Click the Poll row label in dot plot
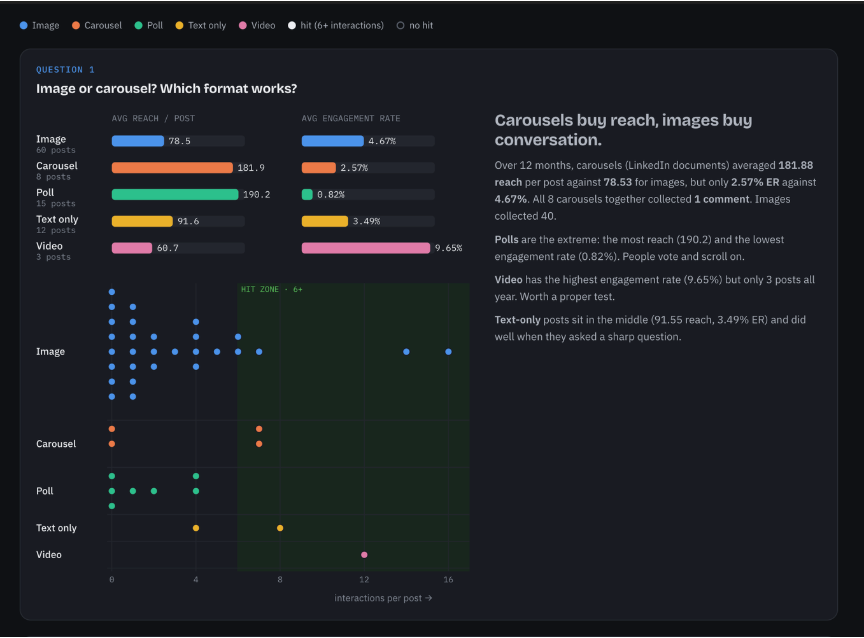The width and height of the screenshot is (864, 638). pyautogui.click(x=45, y=491)
